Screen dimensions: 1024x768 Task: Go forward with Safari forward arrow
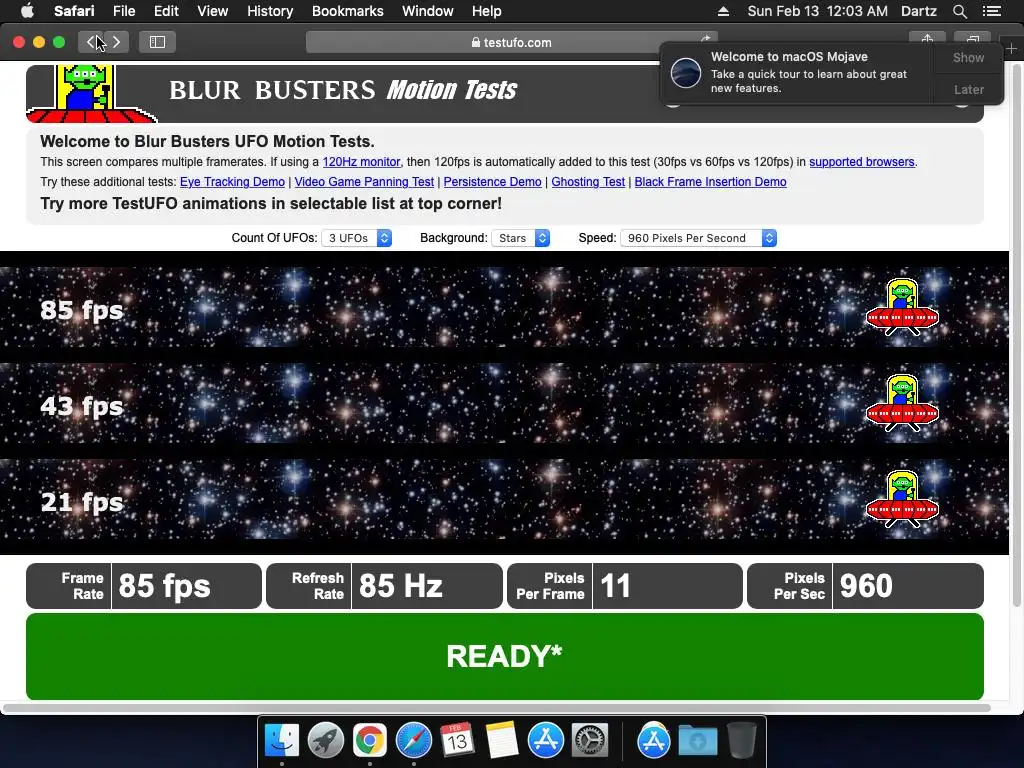pos(116,42)
